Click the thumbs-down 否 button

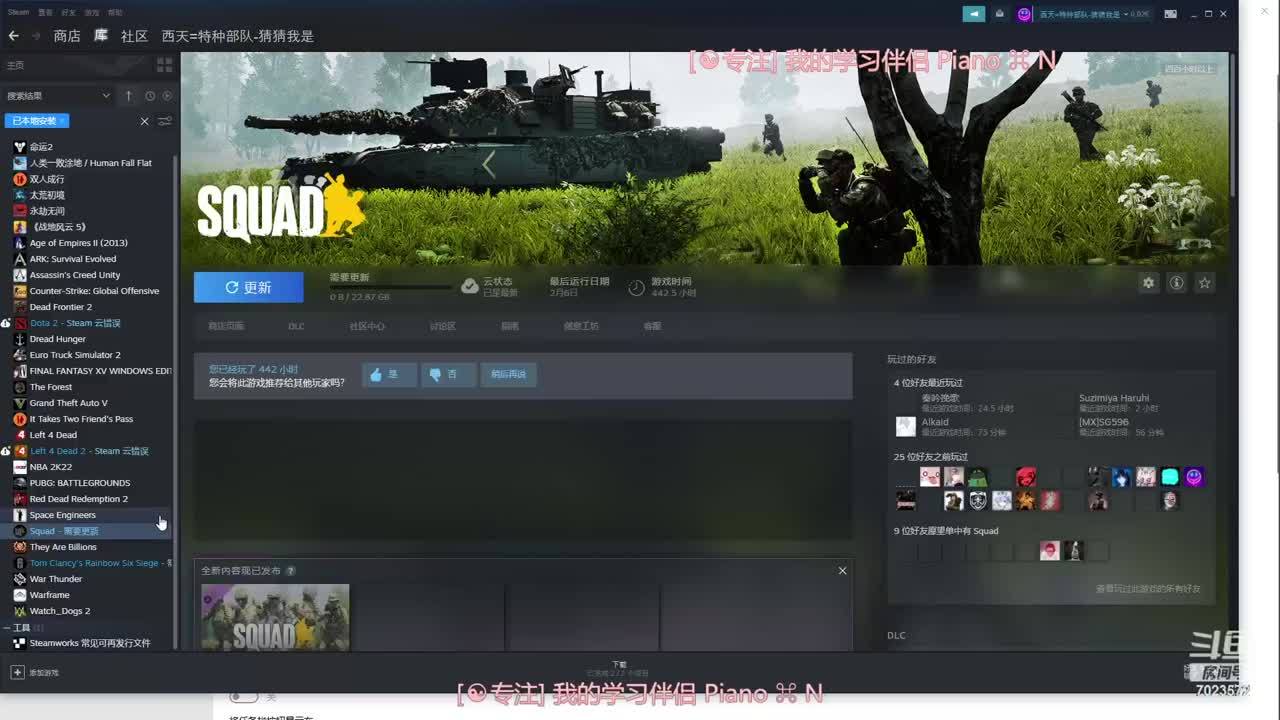point(447,374)
